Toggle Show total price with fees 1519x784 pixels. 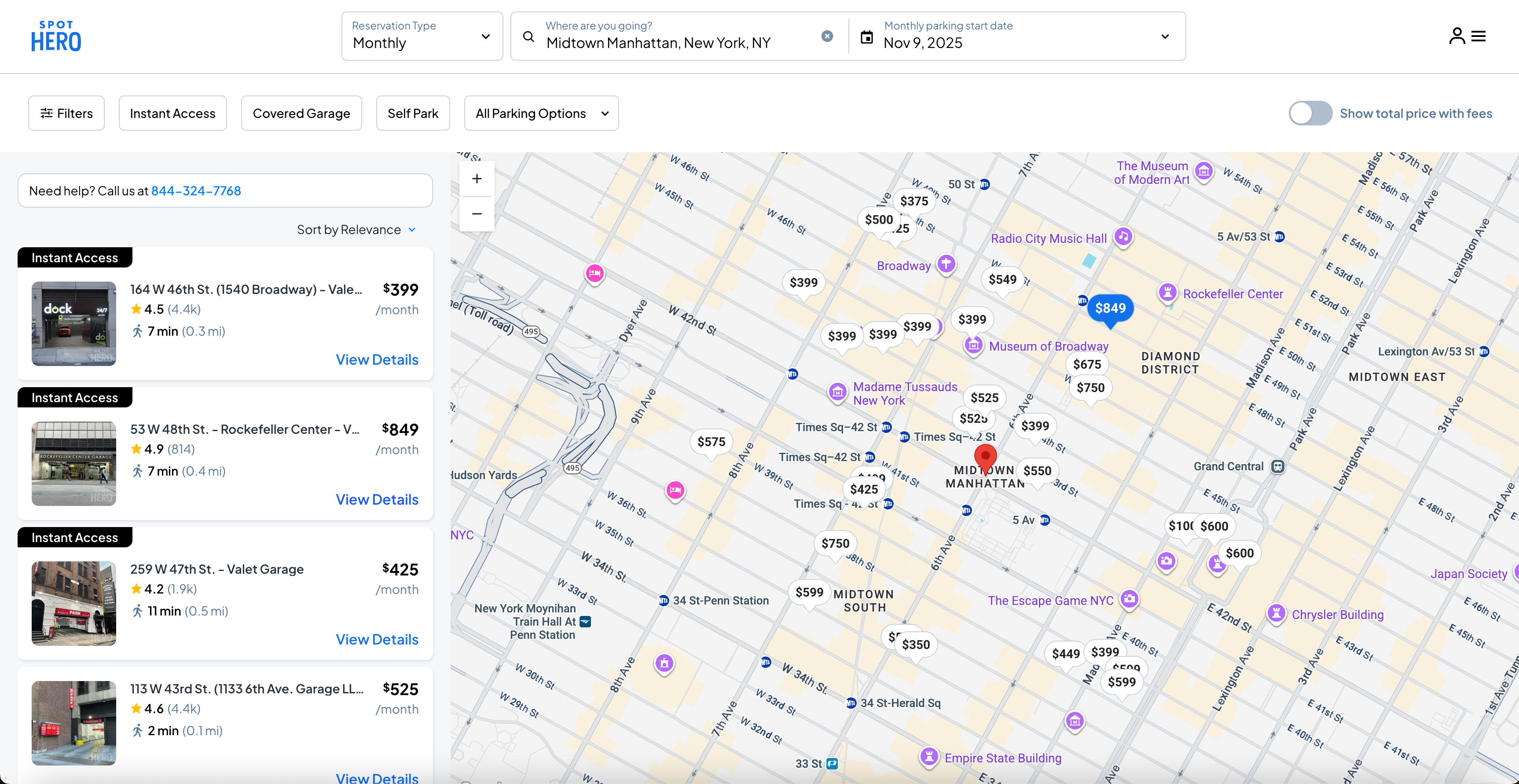1310,113
